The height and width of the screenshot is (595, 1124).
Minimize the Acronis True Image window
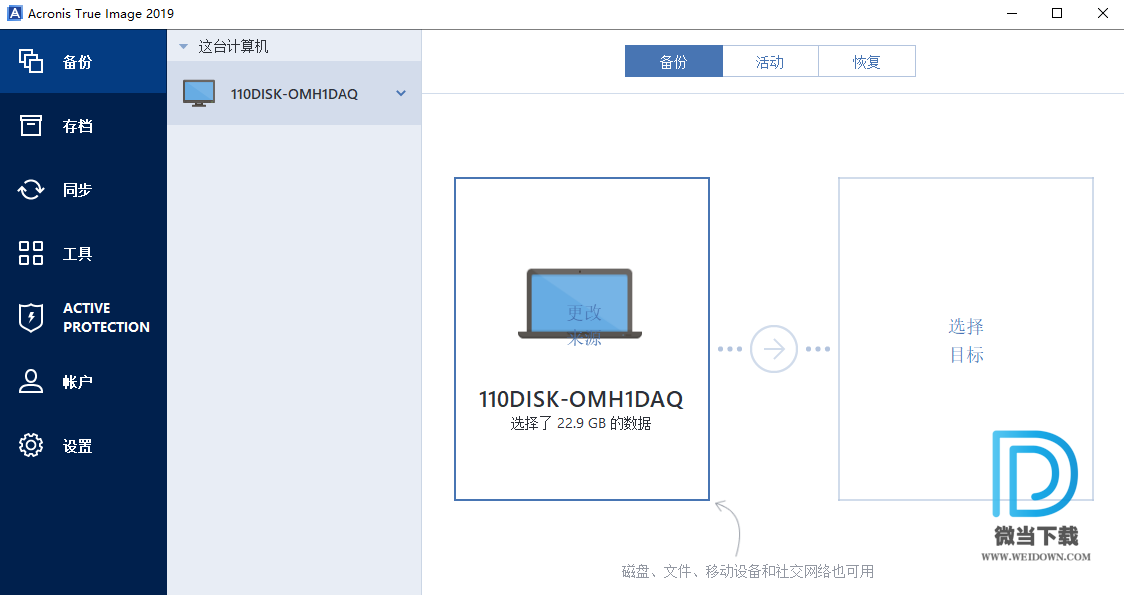tap(1012, 13)
